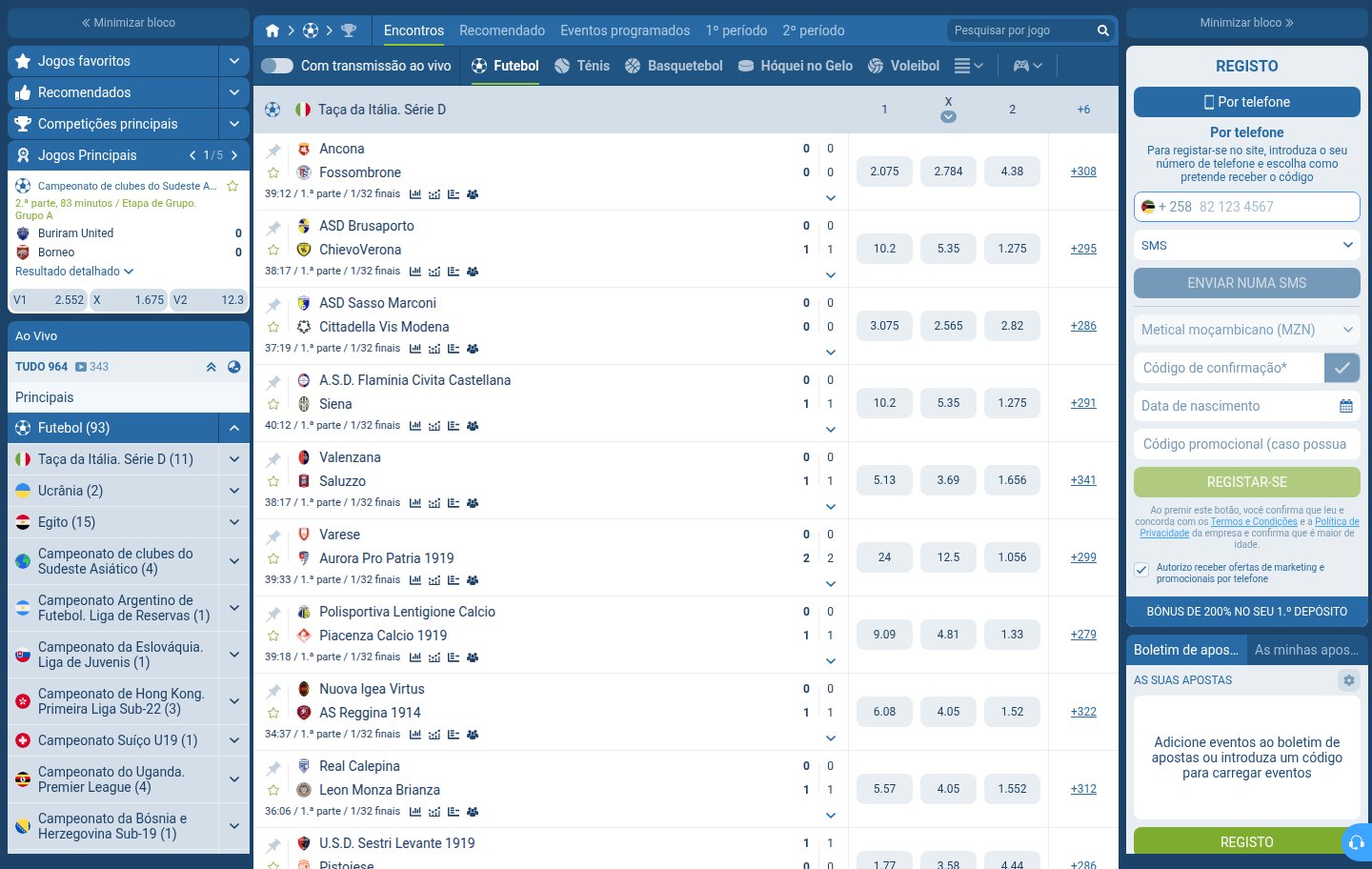The width and height of the screenshot is (1372, 869).
Task: Open the support headset chat button
Action: (x=1357, y=843)
